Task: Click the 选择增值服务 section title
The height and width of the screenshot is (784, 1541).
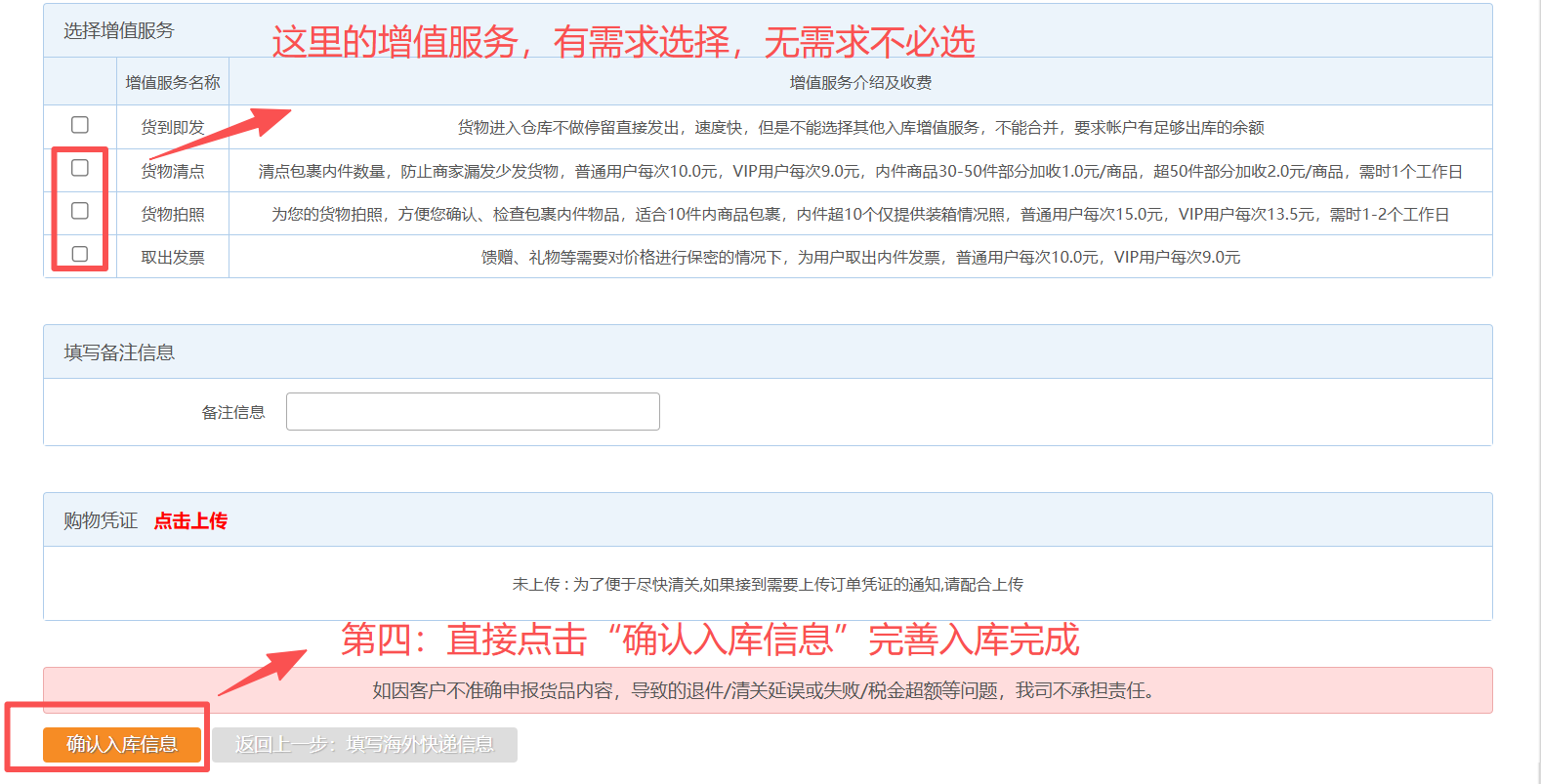Action: (118, 30)
